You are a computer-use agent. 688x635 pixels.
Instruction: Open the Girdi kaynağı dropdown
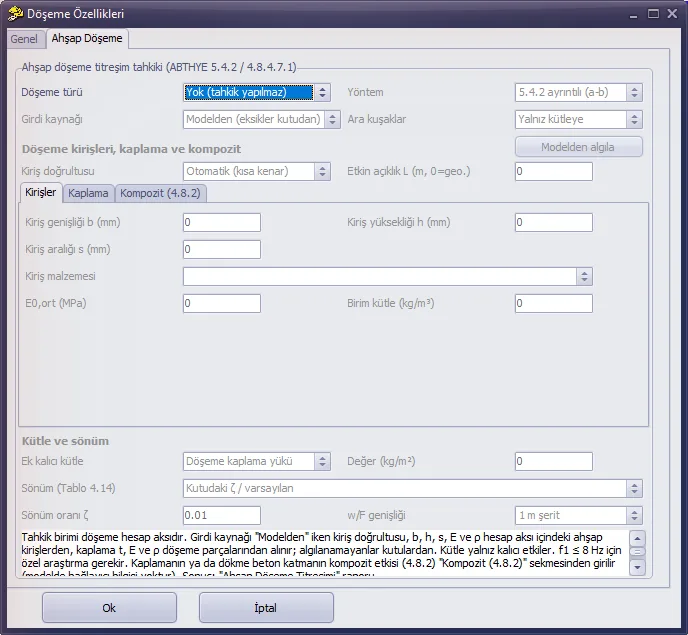[262, 119]
